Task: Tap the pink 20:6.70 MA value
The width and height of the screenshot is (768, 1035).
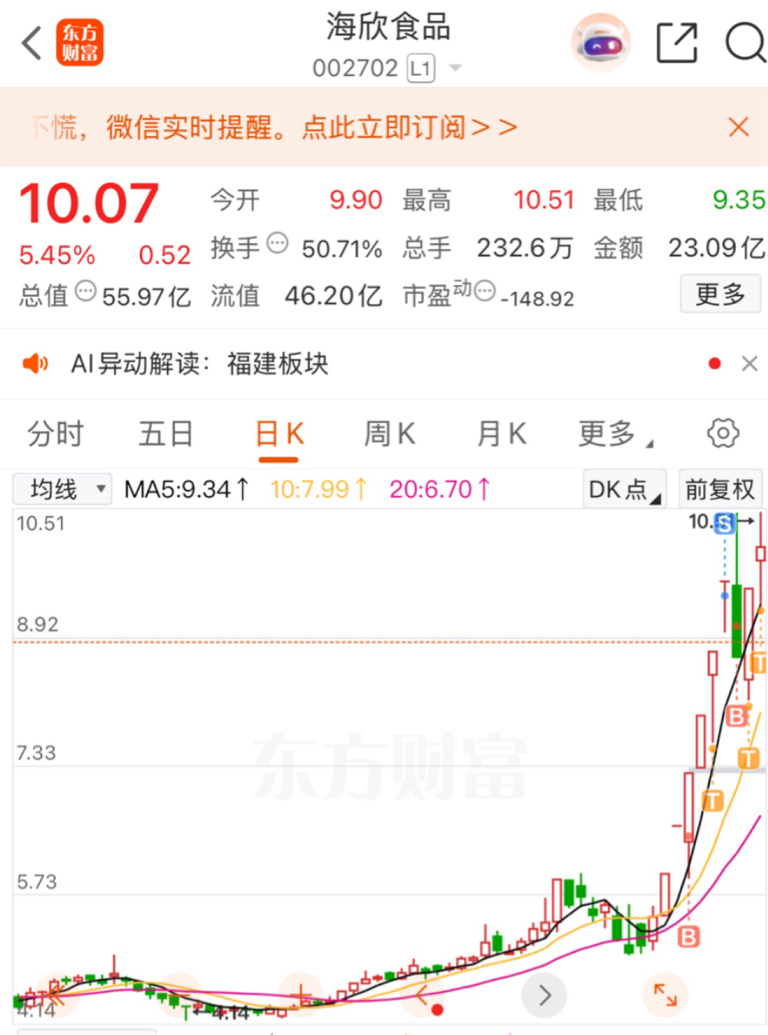Action: pyautogui.click(x=440, y=489)
